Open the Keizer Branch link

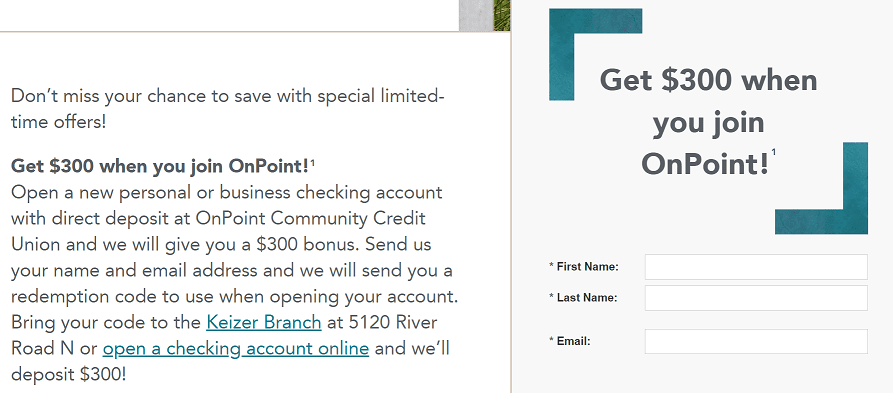(264, 322)
